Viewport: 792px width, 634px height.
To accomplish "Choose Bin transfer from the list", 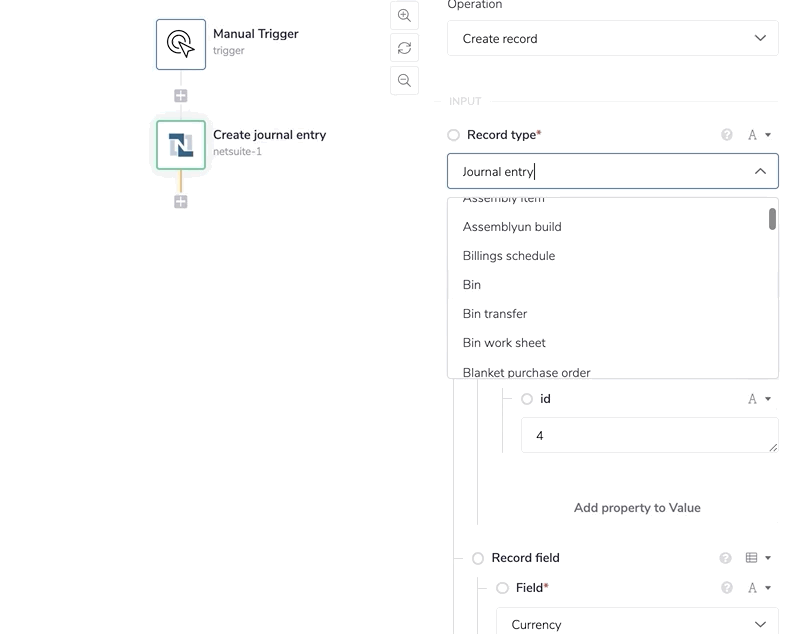I will coord(495,314).
